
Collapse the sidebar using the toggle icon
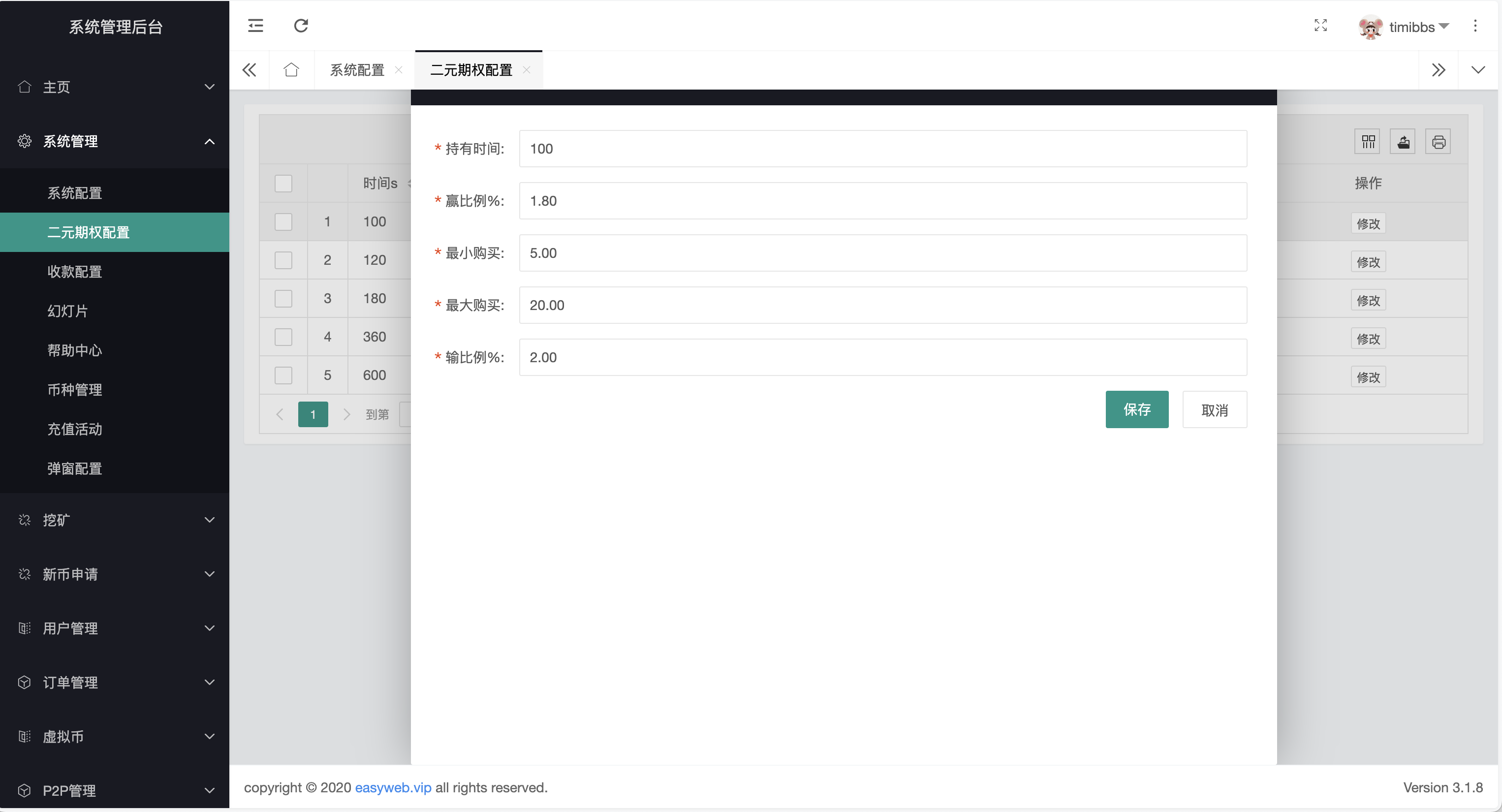(255, 26)
